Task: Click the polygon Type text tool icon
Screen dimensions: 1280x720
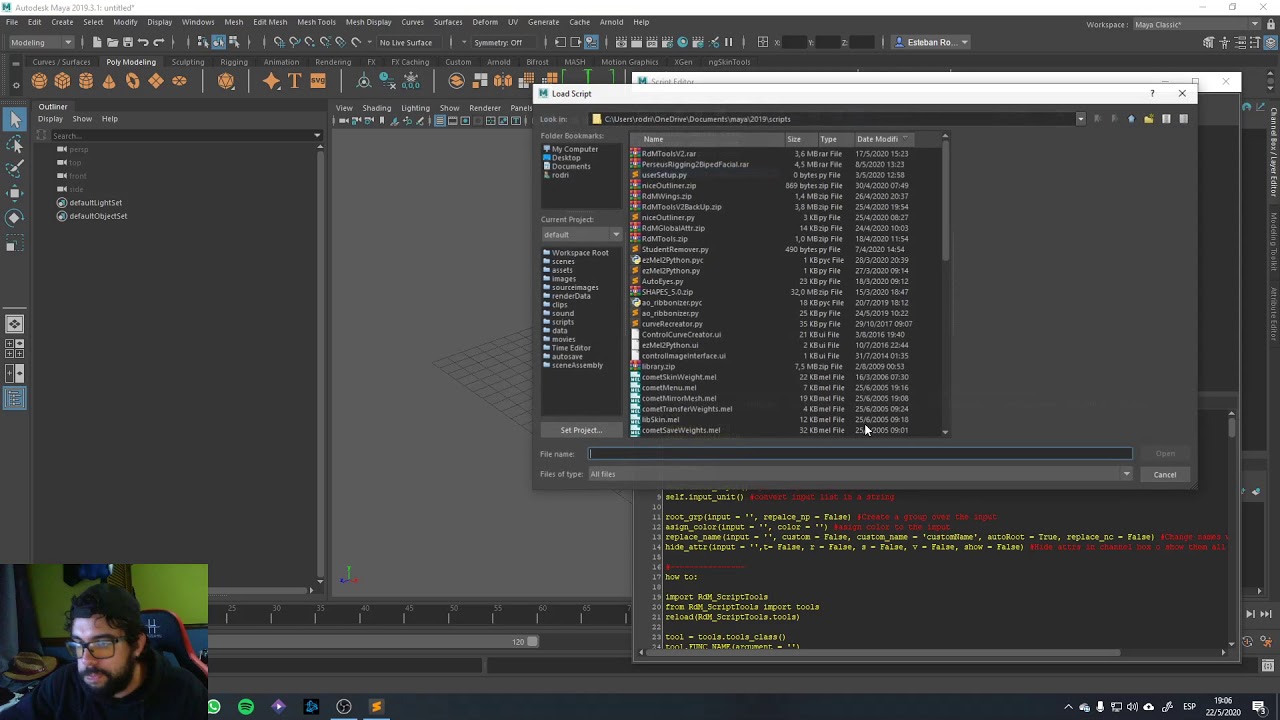Action: 294,81
